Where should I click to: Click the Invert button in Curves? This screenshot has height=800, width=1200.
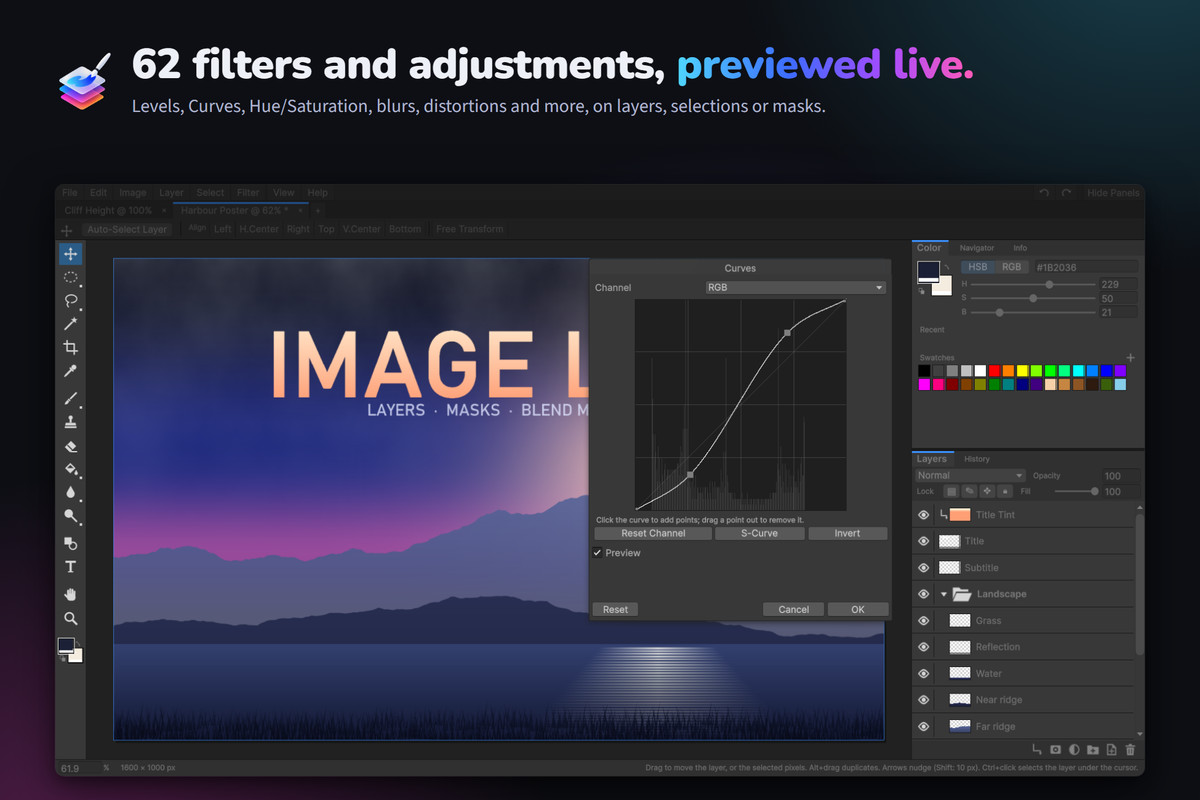point(847,534)
